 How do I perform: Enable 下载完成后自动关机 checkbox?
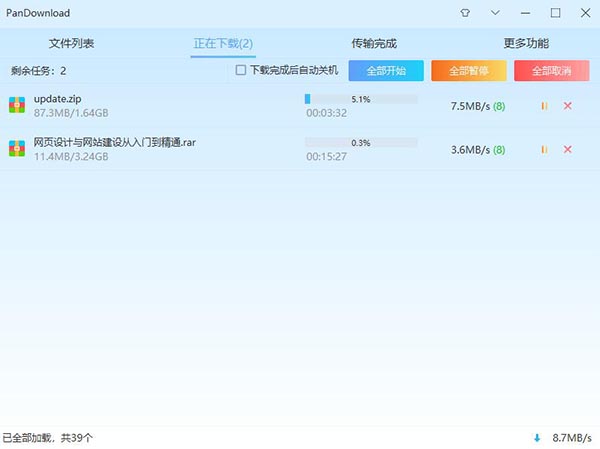tap(241, 70)
